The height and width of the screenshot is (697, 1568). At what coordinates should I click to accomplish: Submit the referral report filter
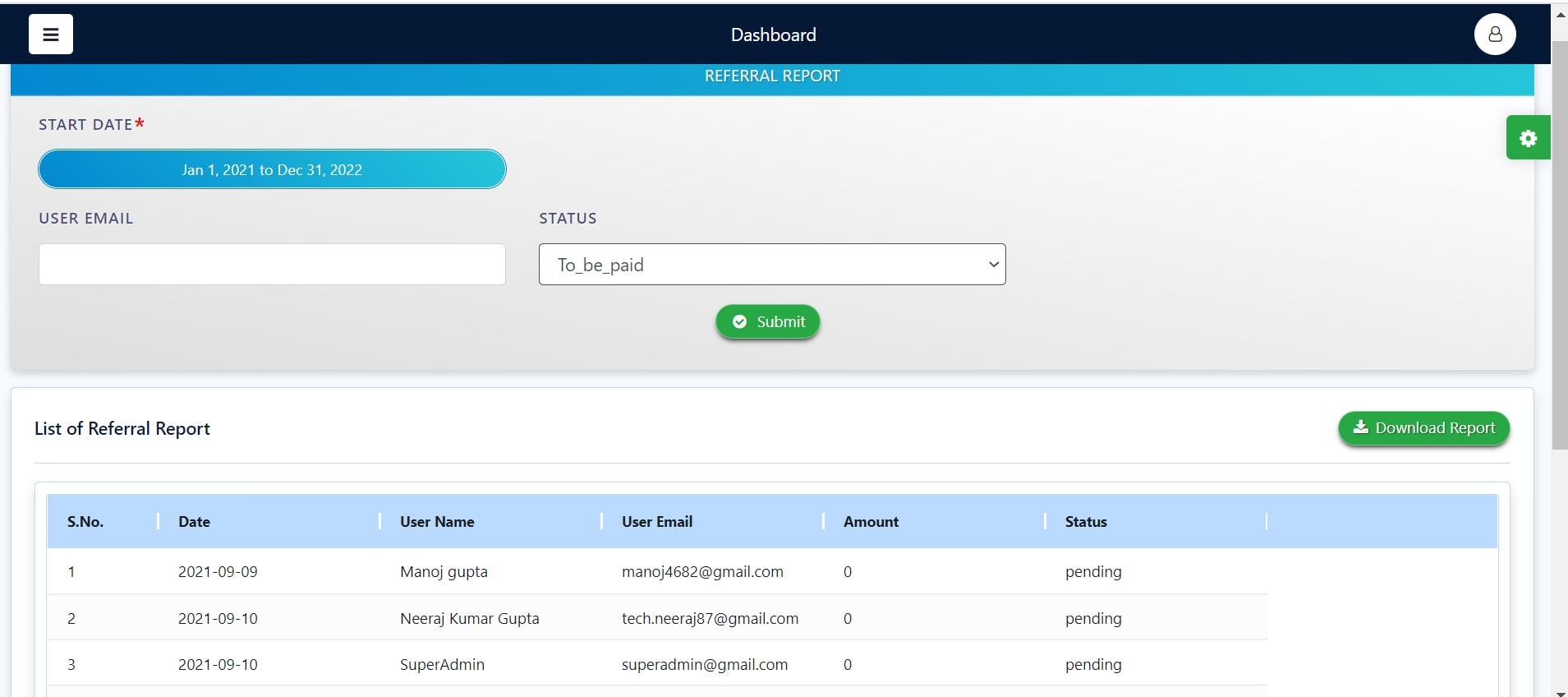pos(768,321)
